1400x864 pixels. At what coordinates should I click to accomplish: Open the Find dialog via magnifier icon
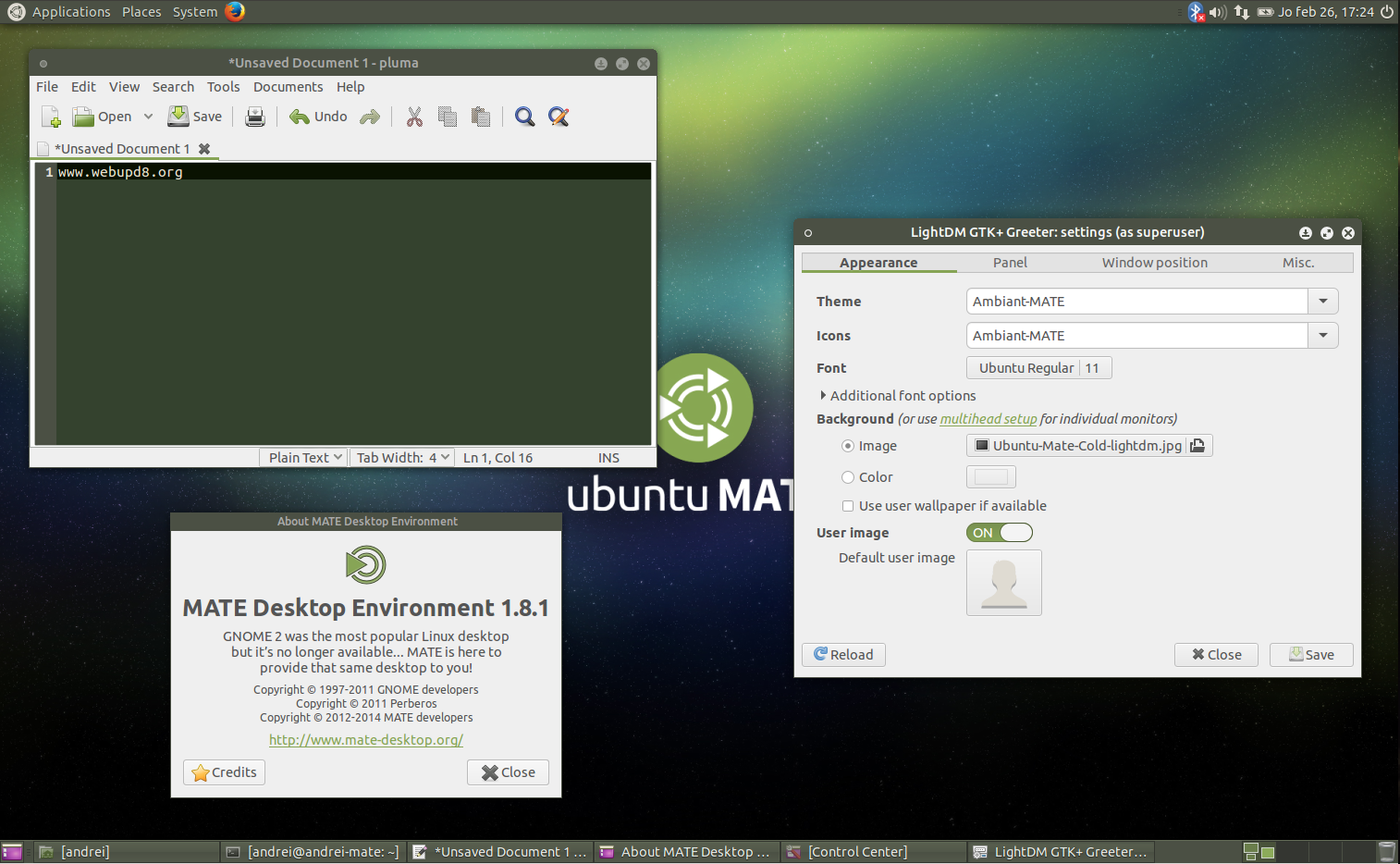[524, 117]
